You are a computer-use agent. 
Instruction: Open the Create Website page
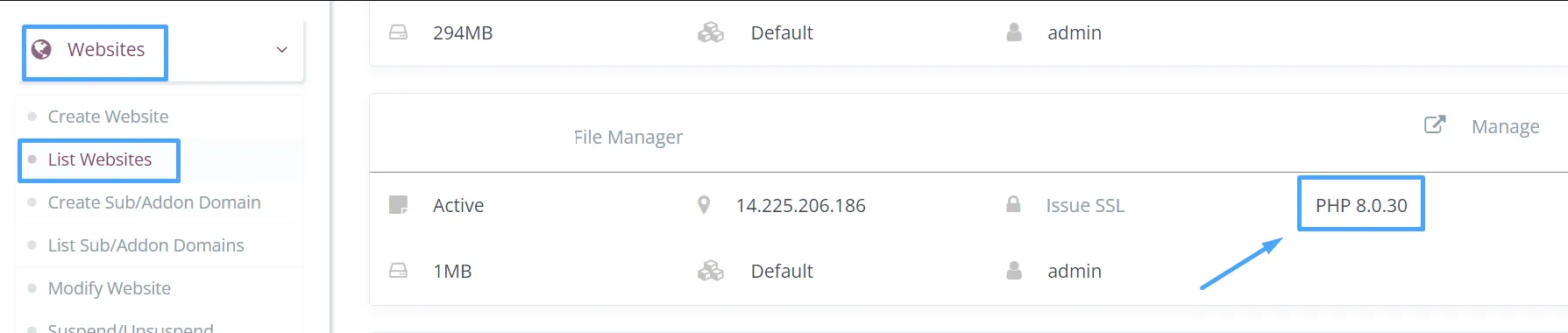tap(108, 117)
